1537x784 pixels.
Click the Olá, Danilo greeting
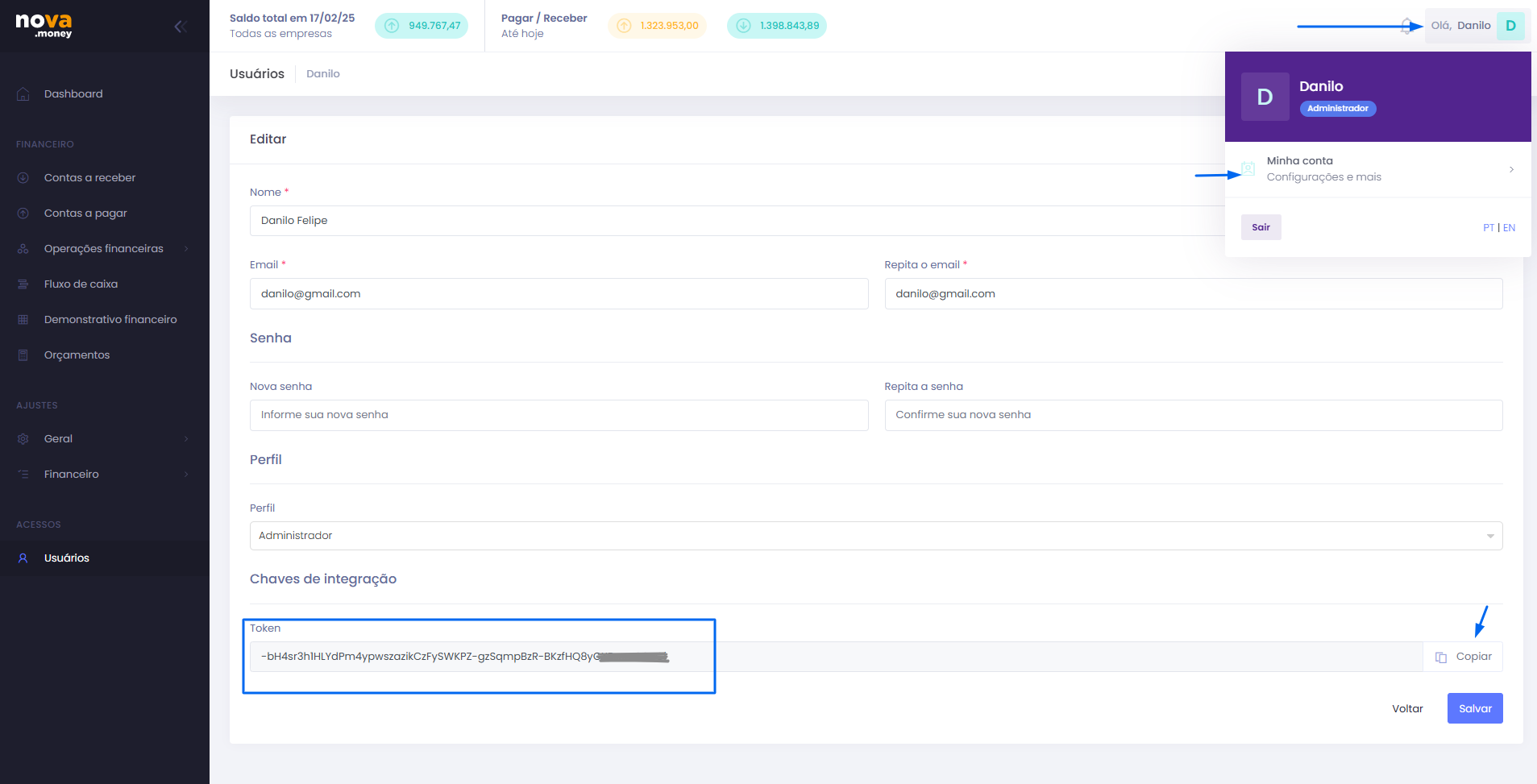coord(1460,26)
